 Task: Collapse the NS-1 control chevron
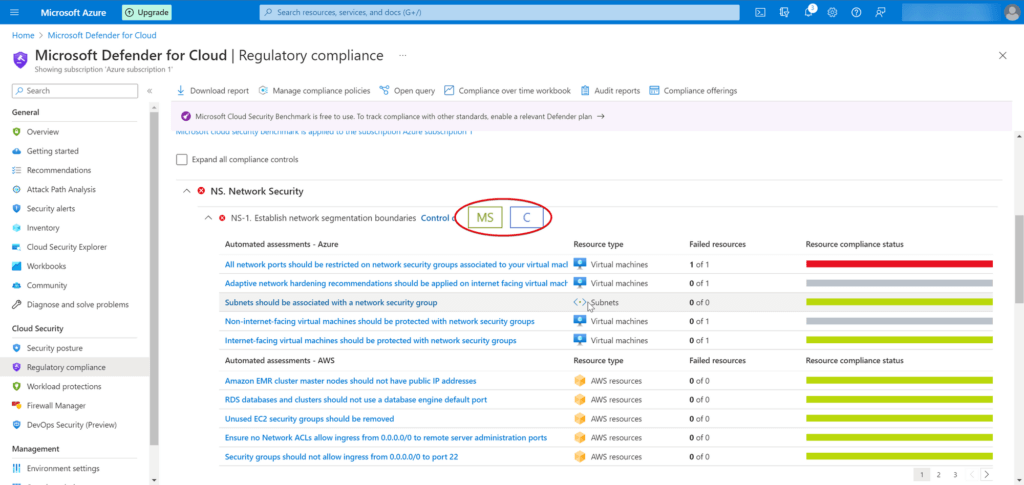coord(208,218)
